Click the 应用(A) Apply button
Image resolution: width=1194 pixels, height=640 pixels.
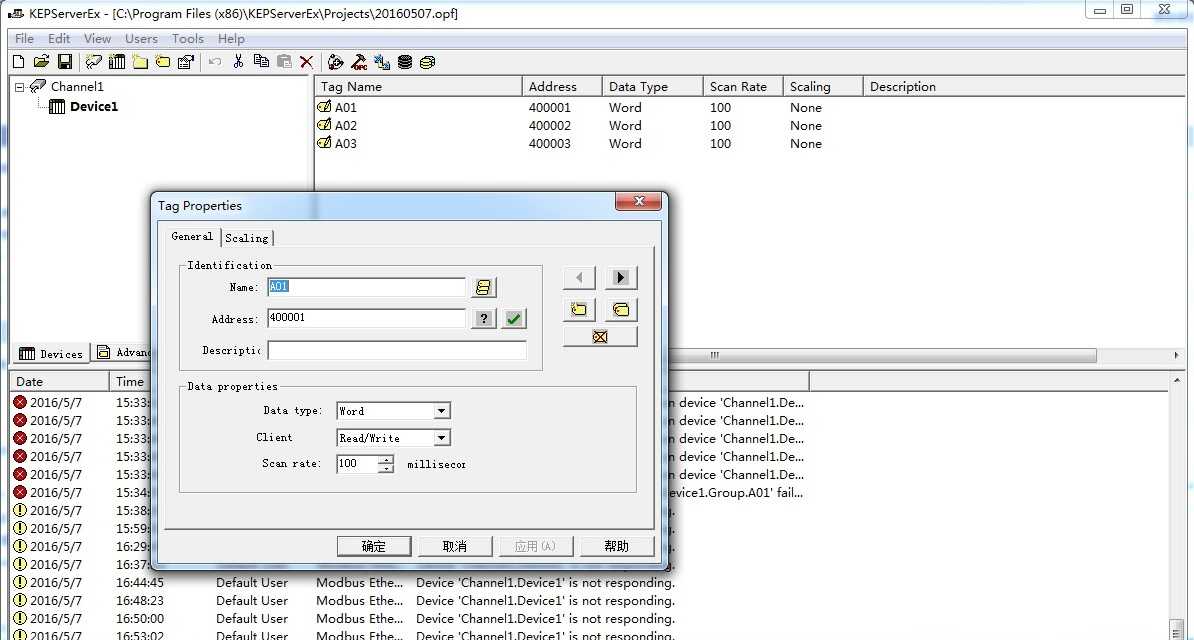(x=535, y=546)
